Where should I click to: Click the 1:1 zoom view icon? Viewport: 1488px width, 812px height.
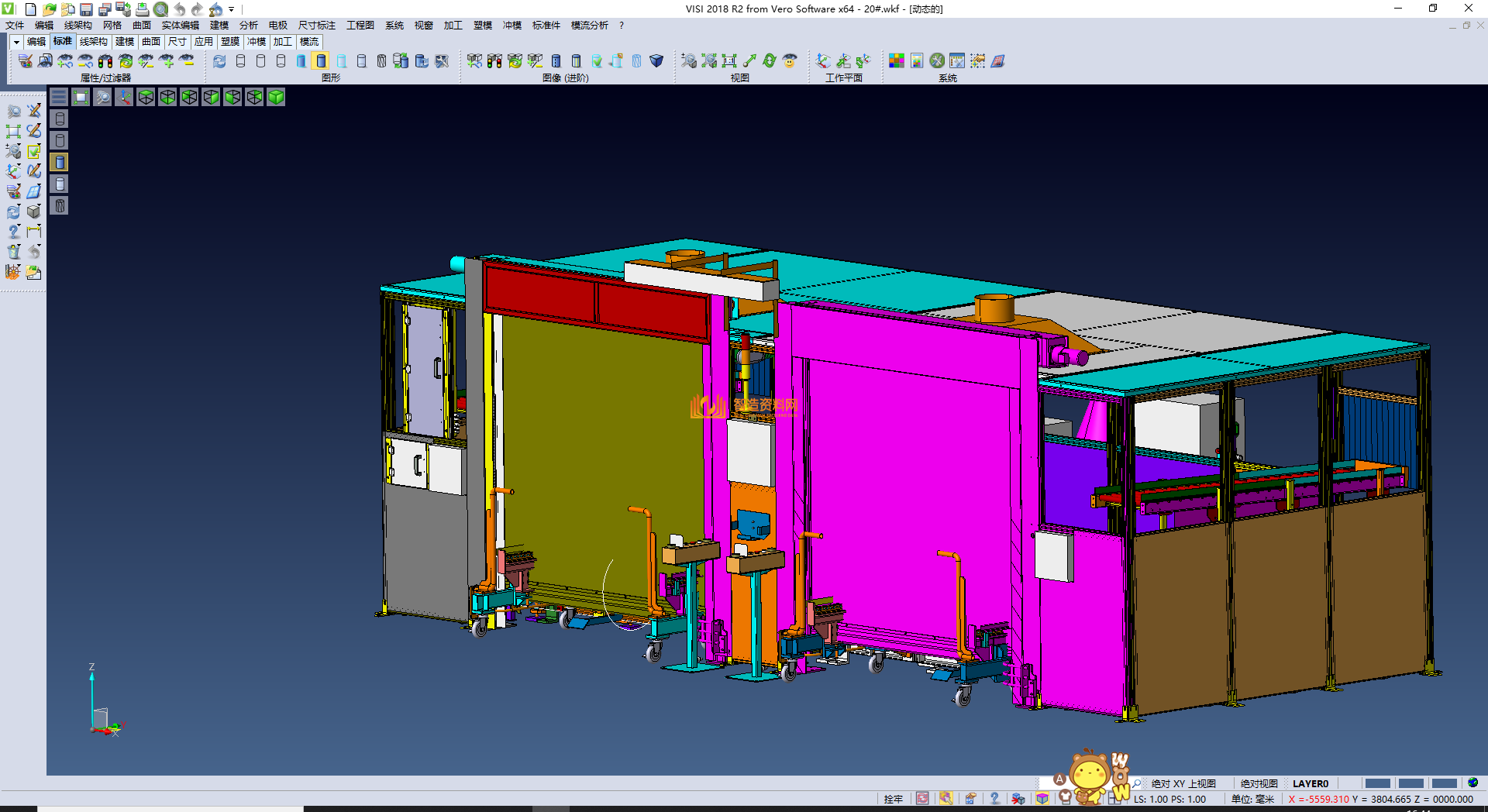729,61
